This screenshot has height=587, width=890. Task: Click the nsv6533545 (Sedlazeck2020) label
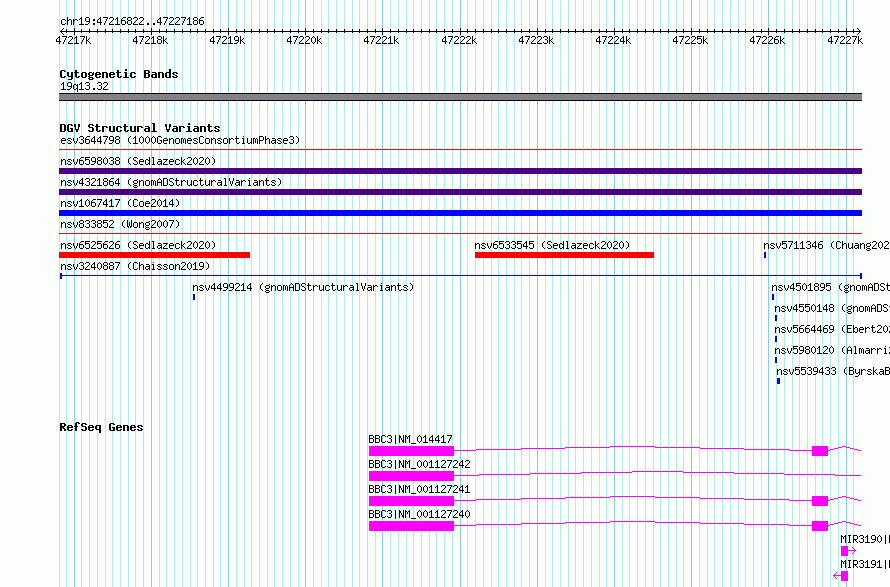click(552, 245)
